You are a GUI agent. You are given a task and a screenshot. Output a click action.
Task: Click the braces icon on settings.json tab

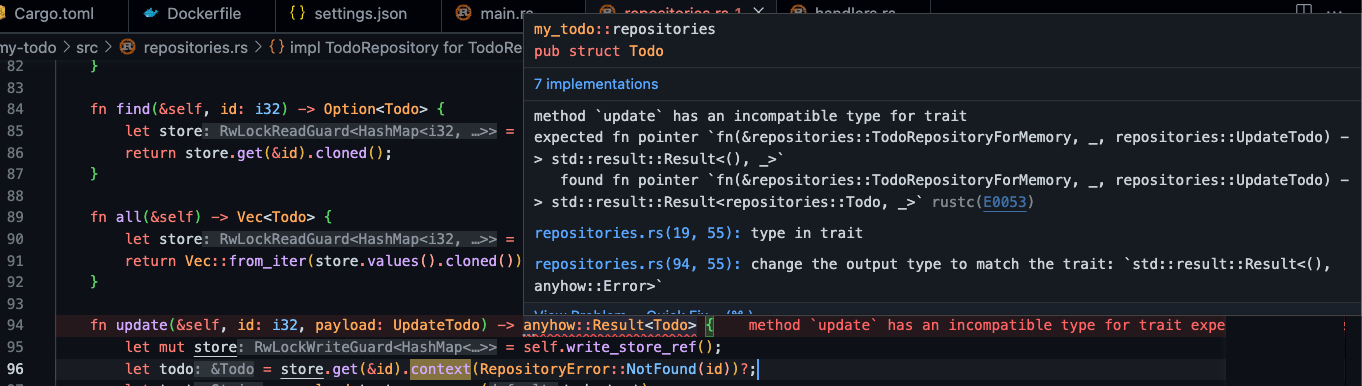(x=297, y=14)
